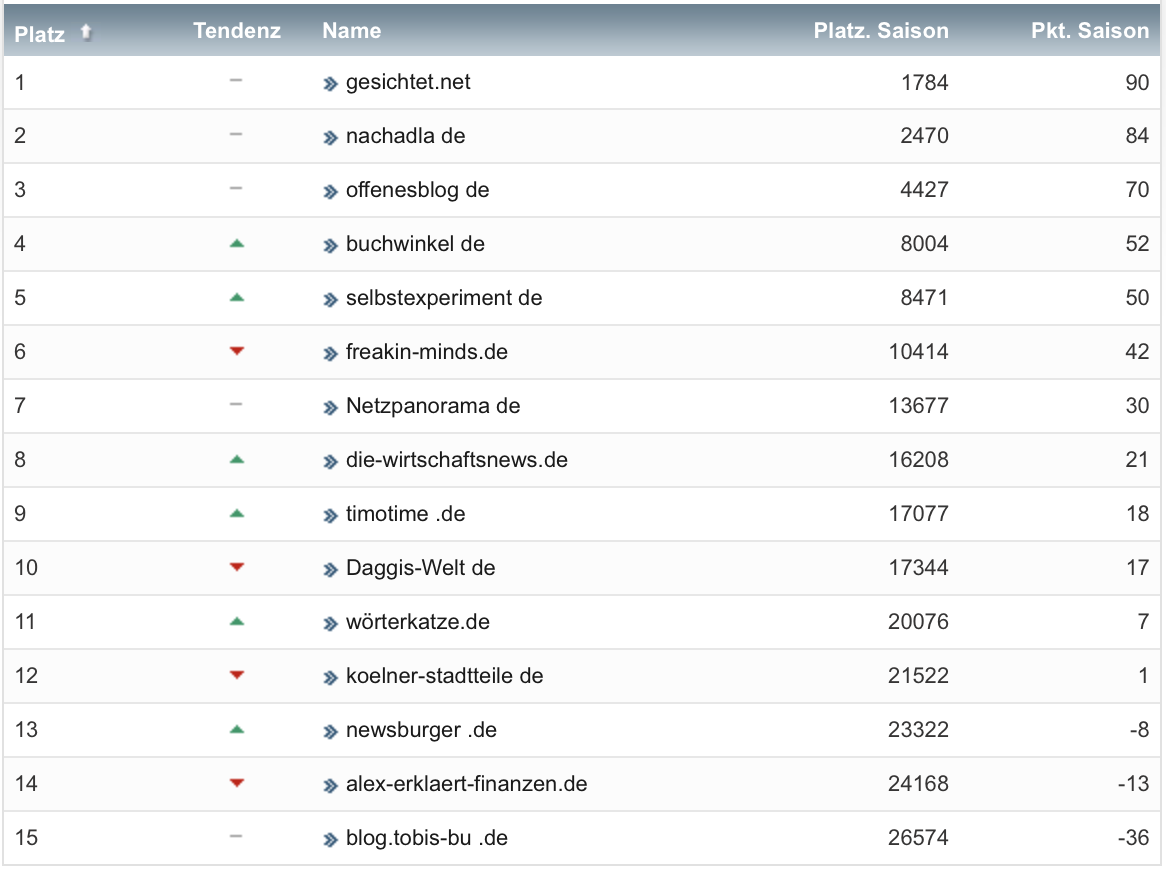
Task: Click the green up trend icon for die-wirtschaftsnews.de
Action: coord(236,460)
